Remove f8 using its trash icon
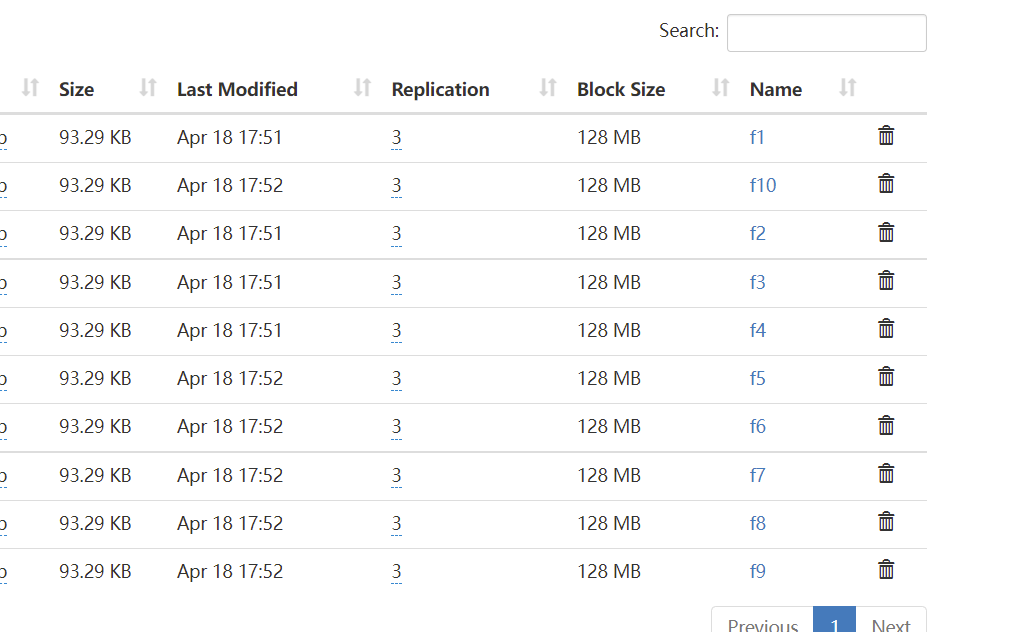This screenshot has height=632, width=1032. (x=885, y=522)
